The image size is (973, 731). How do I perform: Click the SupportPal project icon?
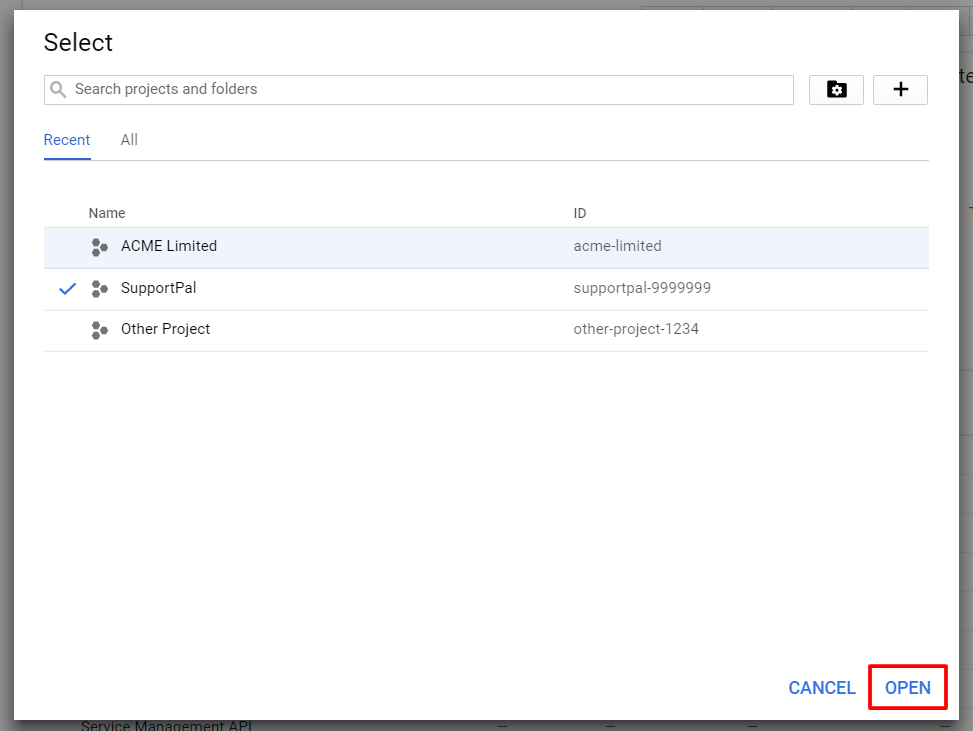pos(99,289)
